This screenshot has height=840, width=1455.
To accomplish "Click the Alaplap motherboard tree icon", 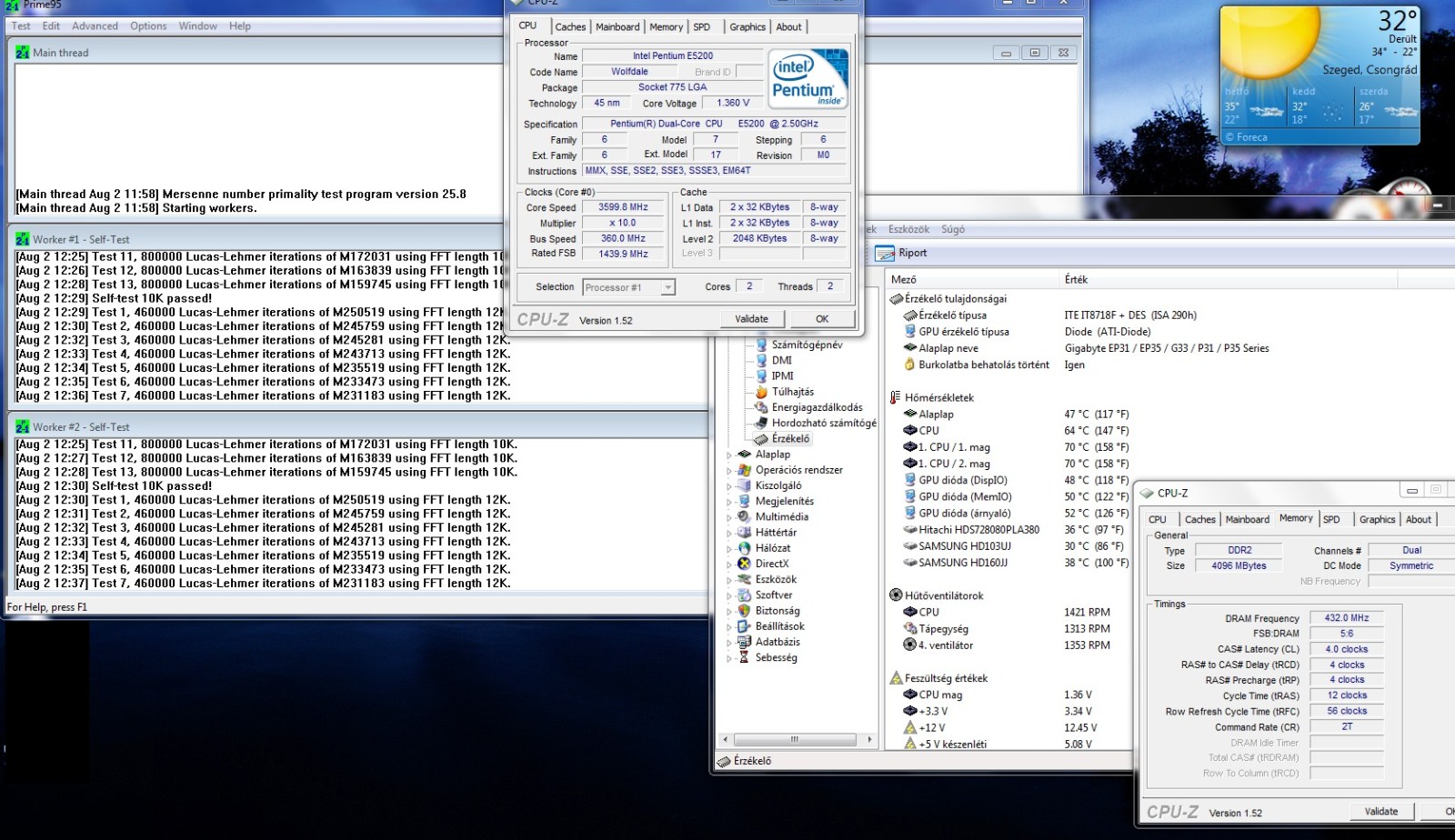I will (745, 454).
